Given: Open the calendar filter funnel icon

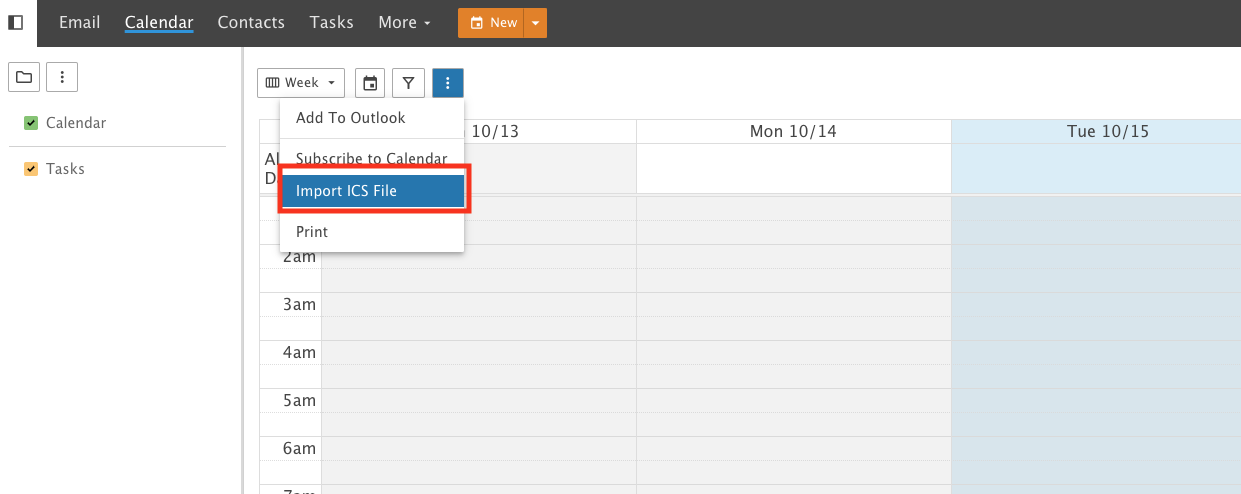Looking at the screenshot, I should pos(408,83).
